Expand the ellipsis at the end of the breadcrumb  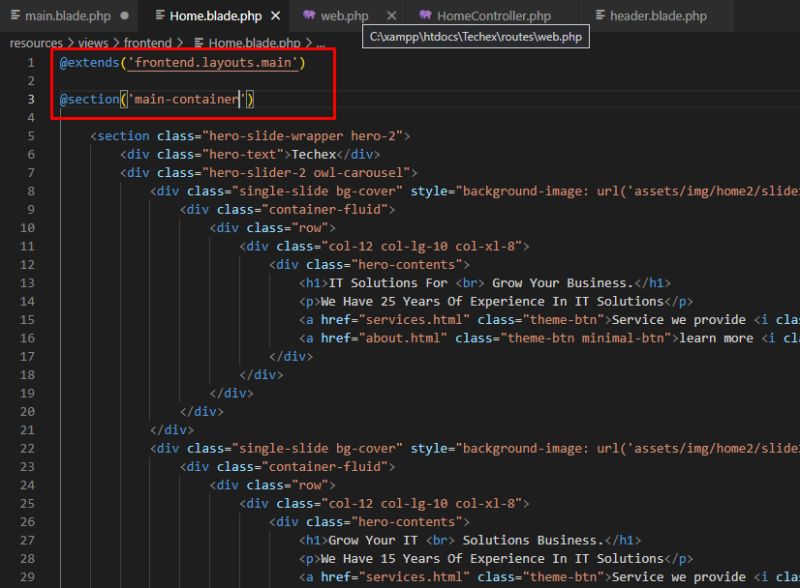tap(321, 42)
